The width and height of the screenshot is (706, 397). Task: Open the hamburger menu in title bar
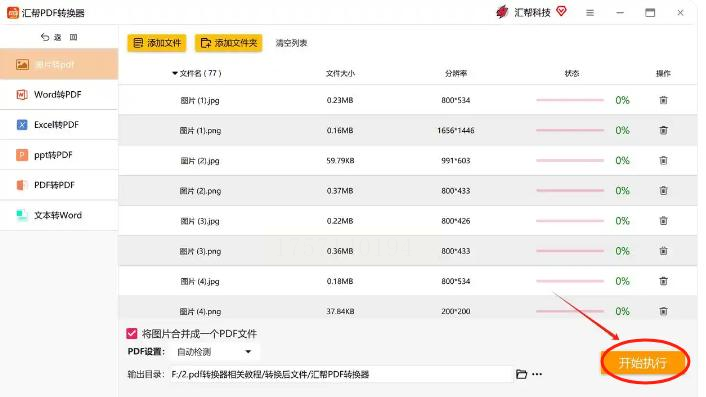590,13
